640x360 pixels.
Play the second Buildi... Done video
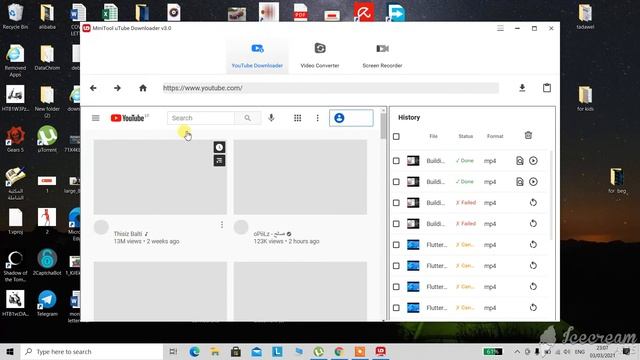click(533, 182)
